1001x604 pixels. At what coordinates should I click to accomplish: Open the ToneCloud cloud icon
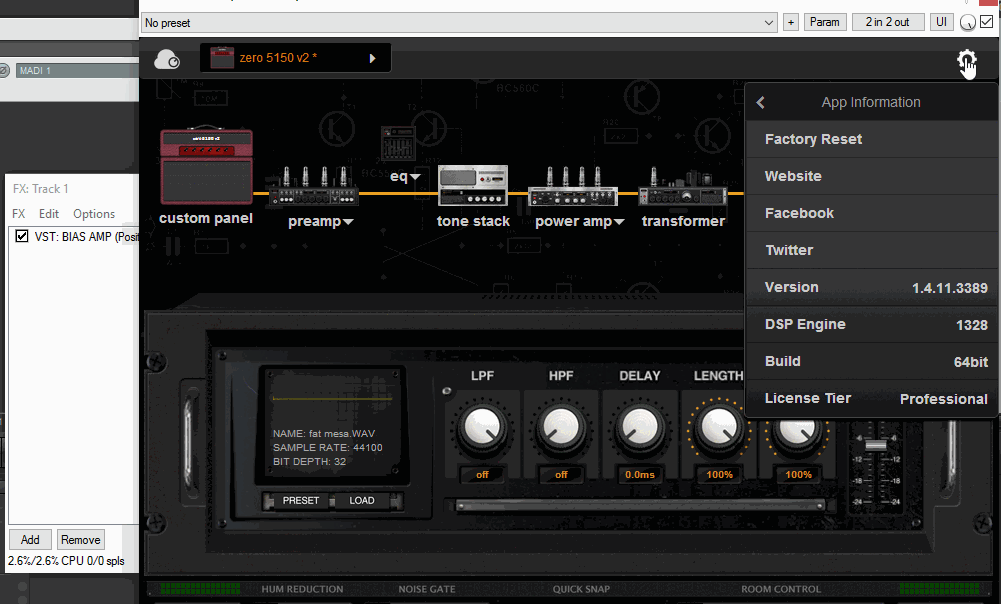[x=167, y=59]
